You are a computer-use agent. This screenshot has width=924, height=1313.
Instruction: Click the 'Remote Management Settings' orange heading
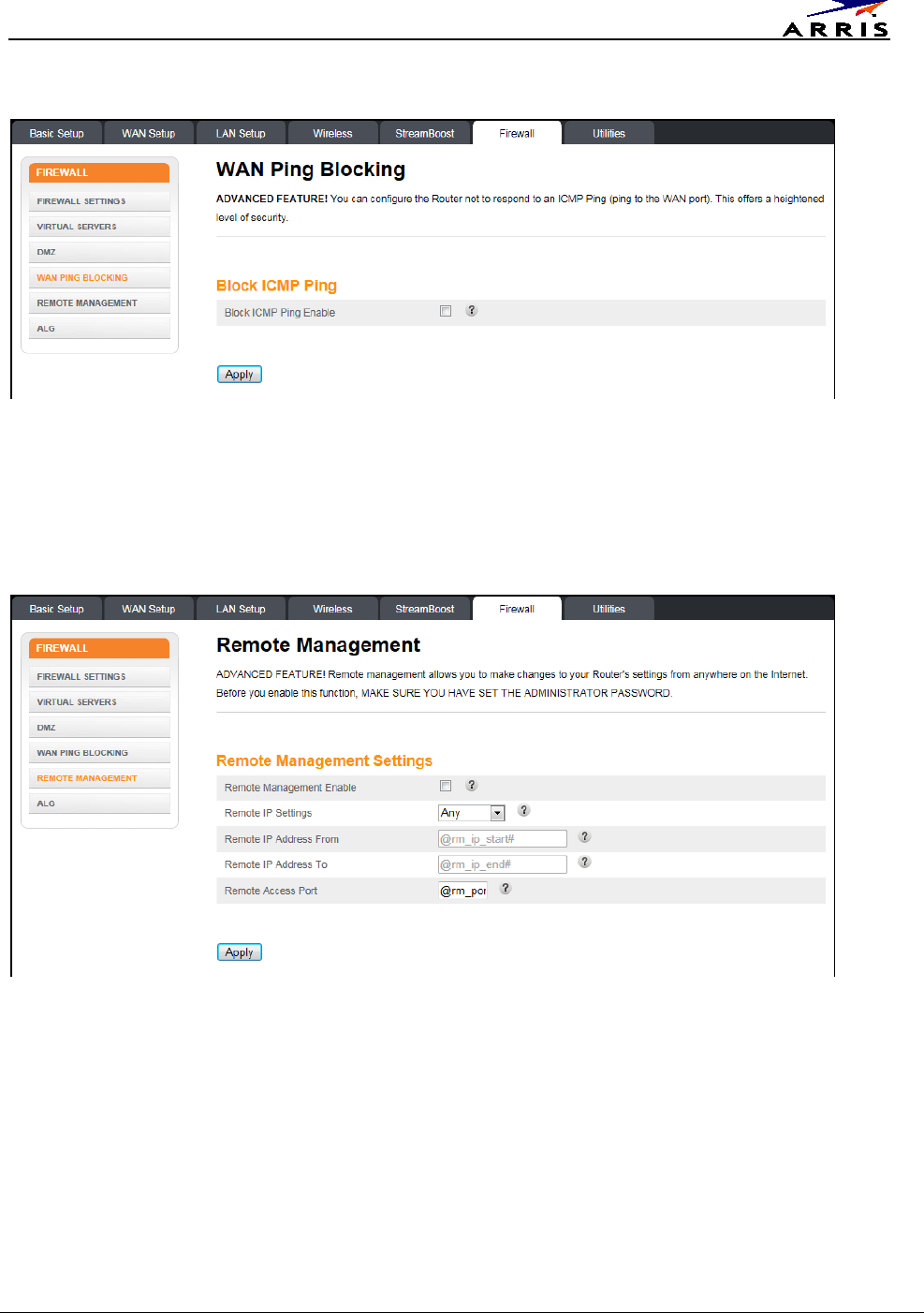pyautogui.click(x=324, y=760)
